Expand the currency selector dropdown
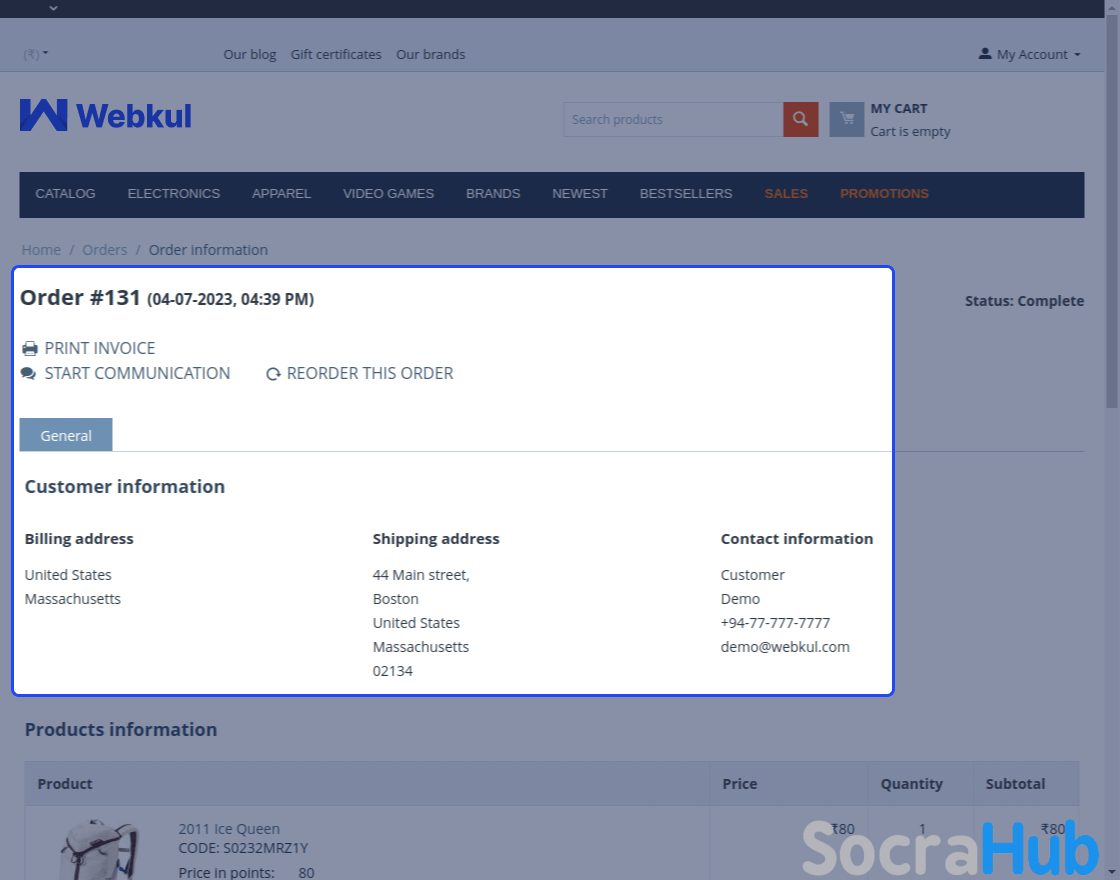This screenshot has height=880, width=1120. (36, 54)
